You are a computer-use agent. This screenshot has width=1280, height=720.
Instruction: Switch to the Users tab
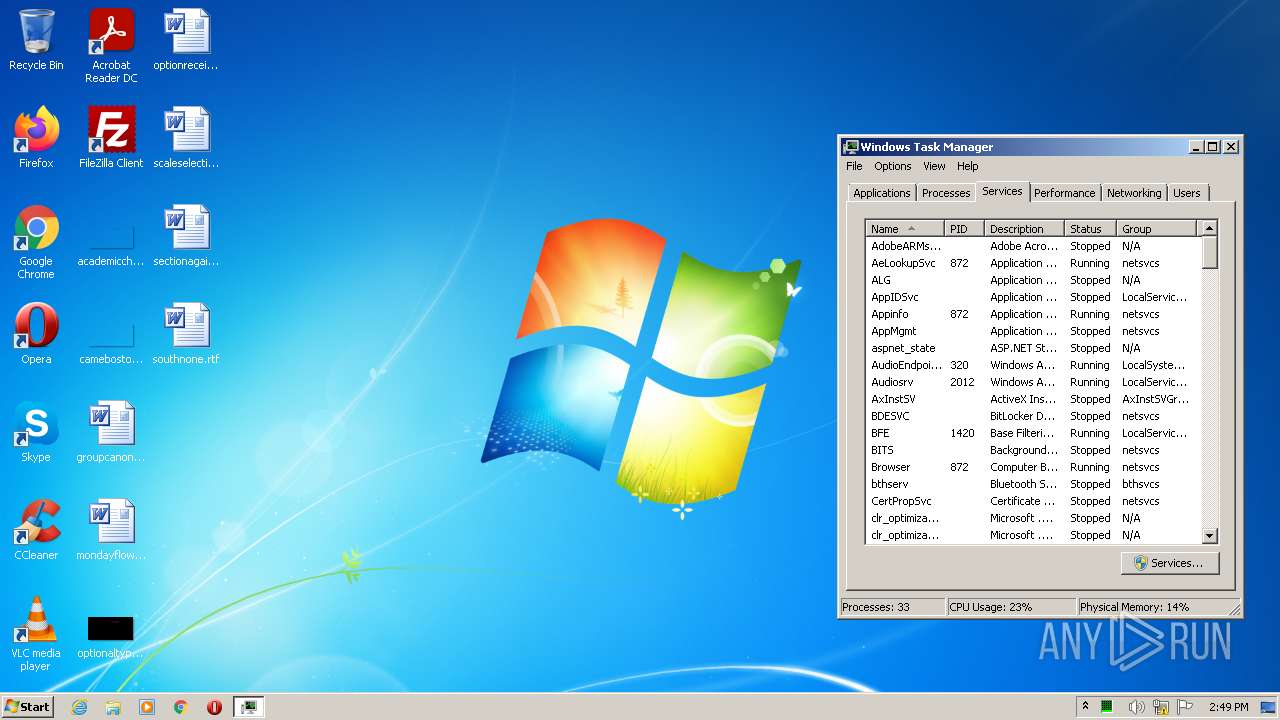(x=1187, y=193)
